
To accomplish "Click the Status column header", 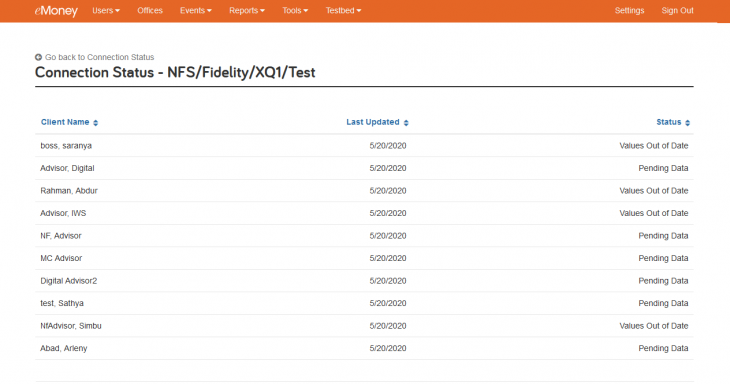I will point(669,122).
